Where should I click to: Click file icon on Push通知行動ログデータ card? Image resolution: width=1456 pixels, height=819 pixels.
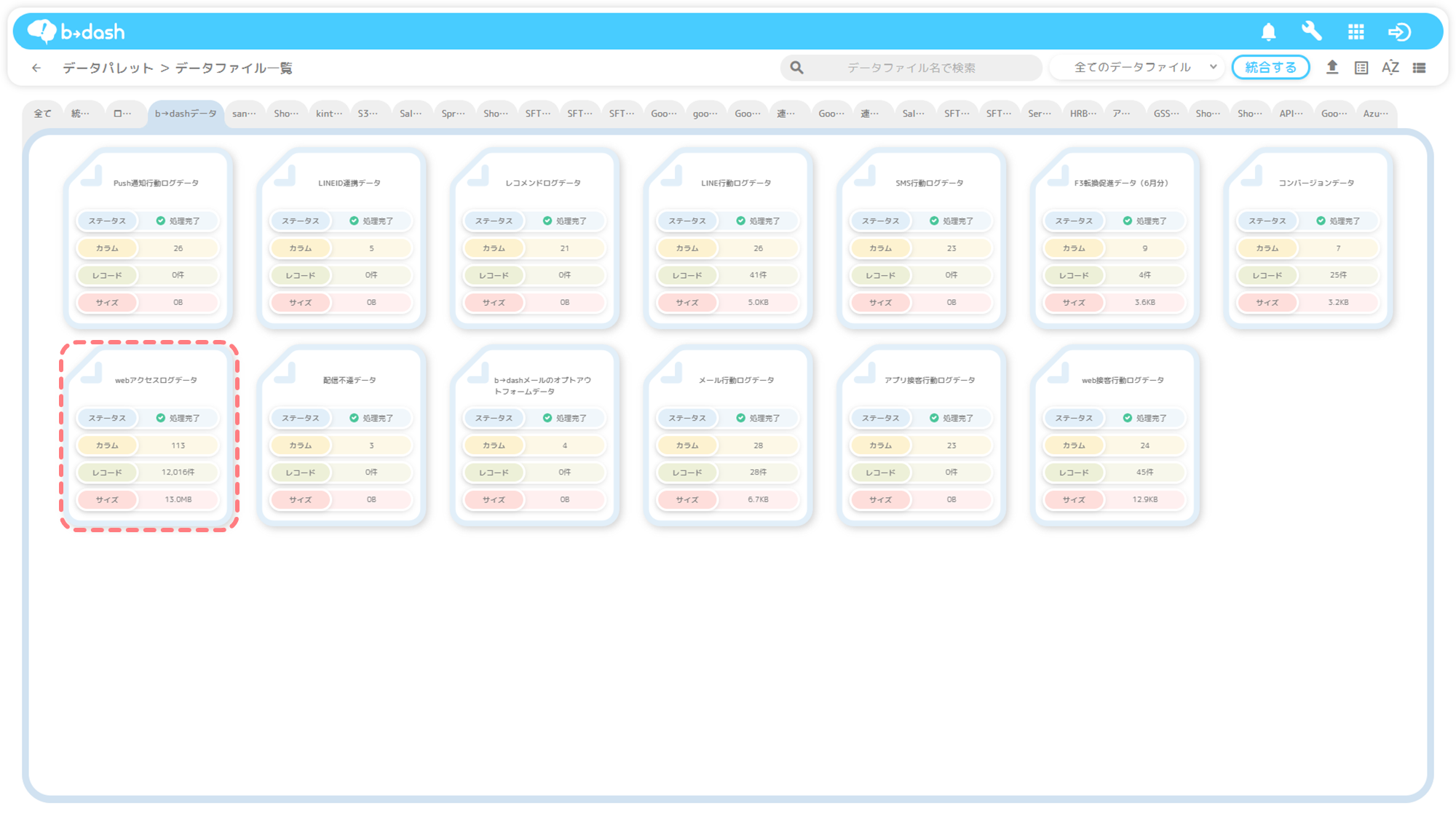pyautogui.click(x=92, y=175)
